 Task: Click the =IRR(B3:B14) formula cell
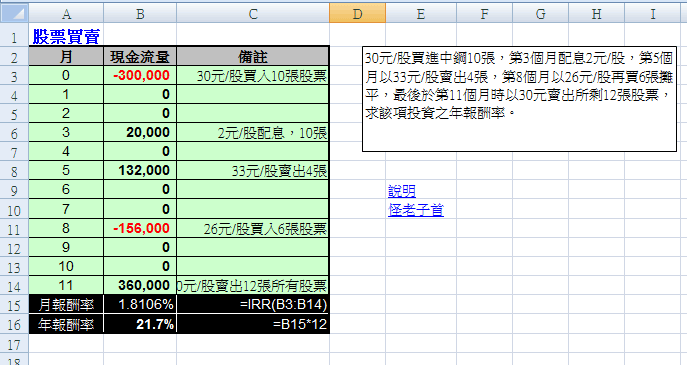253,304
